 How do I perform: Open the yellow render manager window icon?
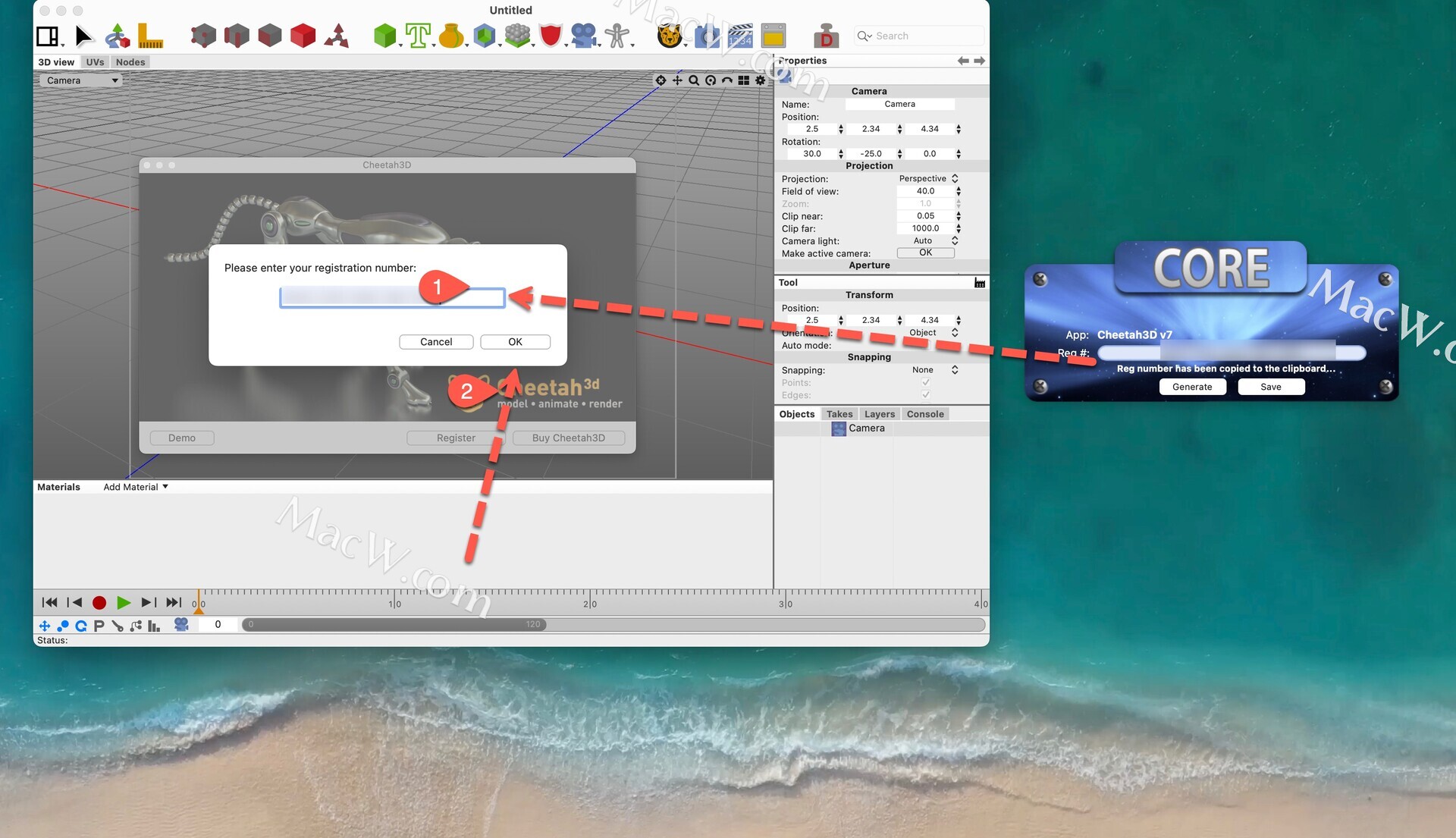pyautogui.click(x=773, y=36)
